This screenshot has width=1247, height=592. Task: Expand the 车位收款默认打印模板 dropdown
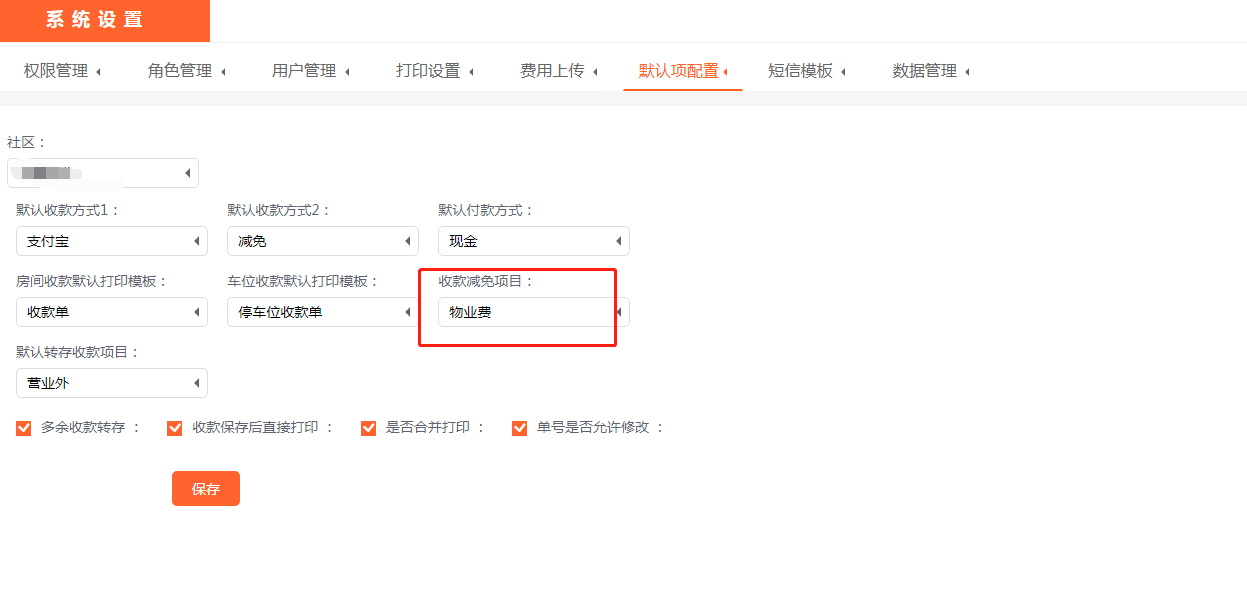pos(323,312)
